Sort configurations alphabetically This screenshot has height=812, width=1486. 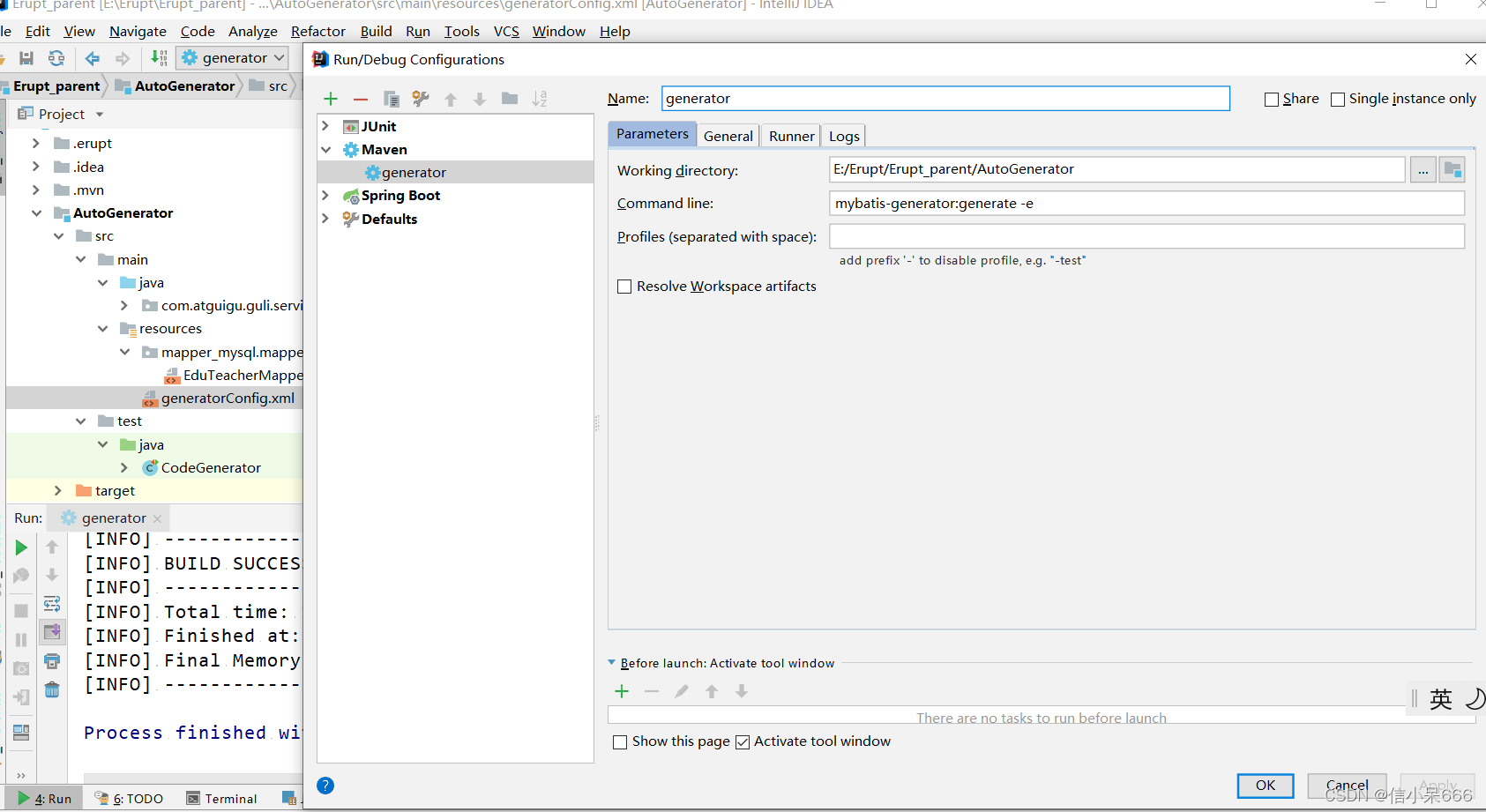[540, 99]
